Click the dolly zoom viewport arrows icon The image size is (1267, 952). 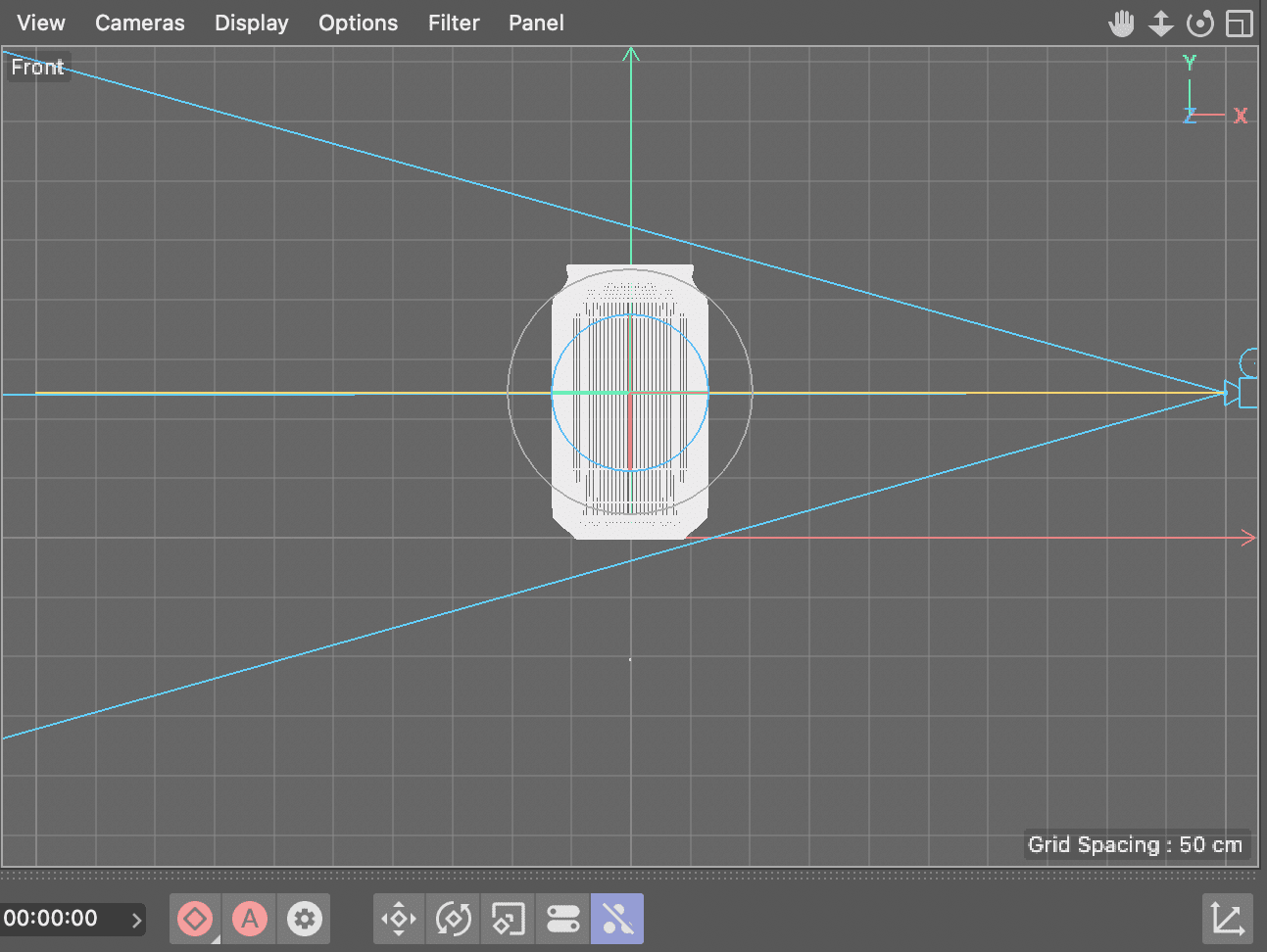click(x=1161, y=24)
